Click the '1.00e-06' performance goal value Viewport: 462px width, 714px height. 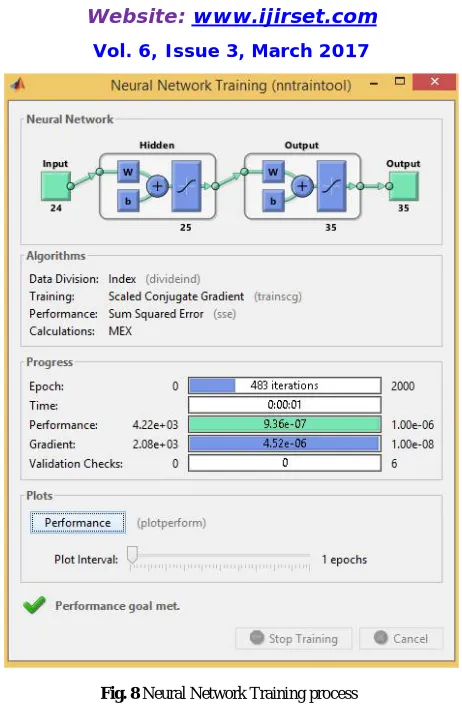(412, 425)
